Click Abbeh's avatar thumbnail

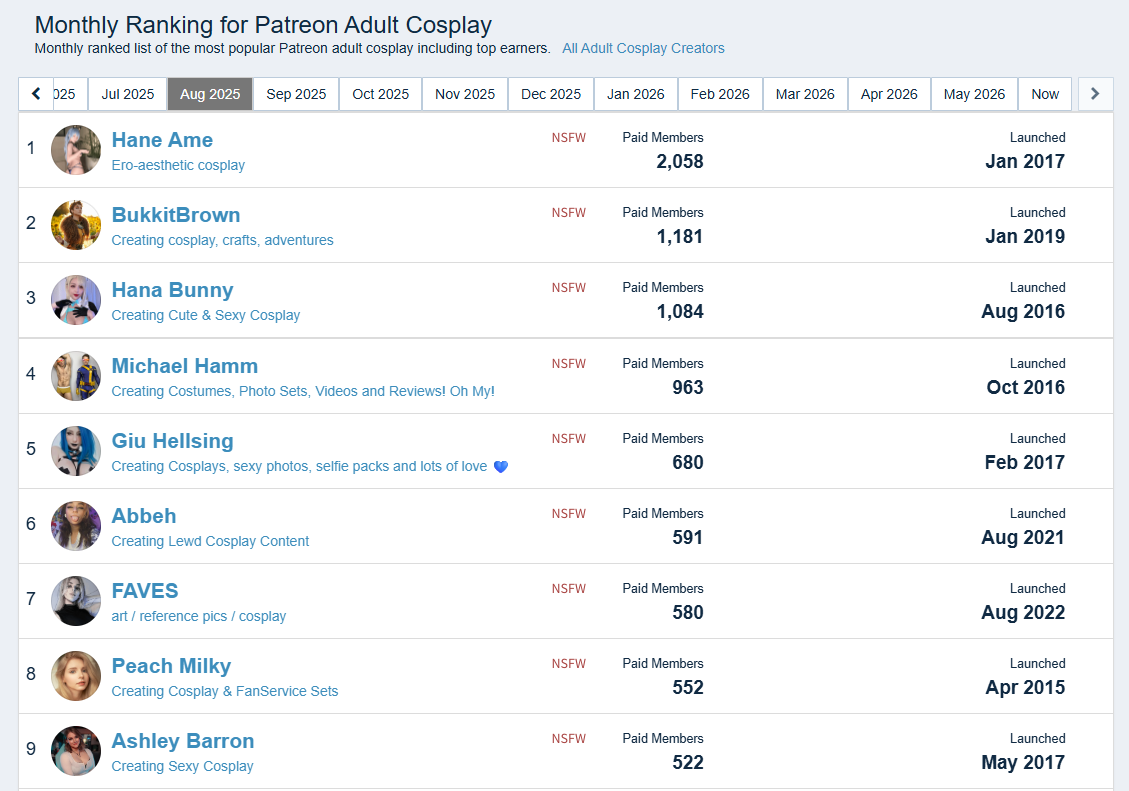76,525
